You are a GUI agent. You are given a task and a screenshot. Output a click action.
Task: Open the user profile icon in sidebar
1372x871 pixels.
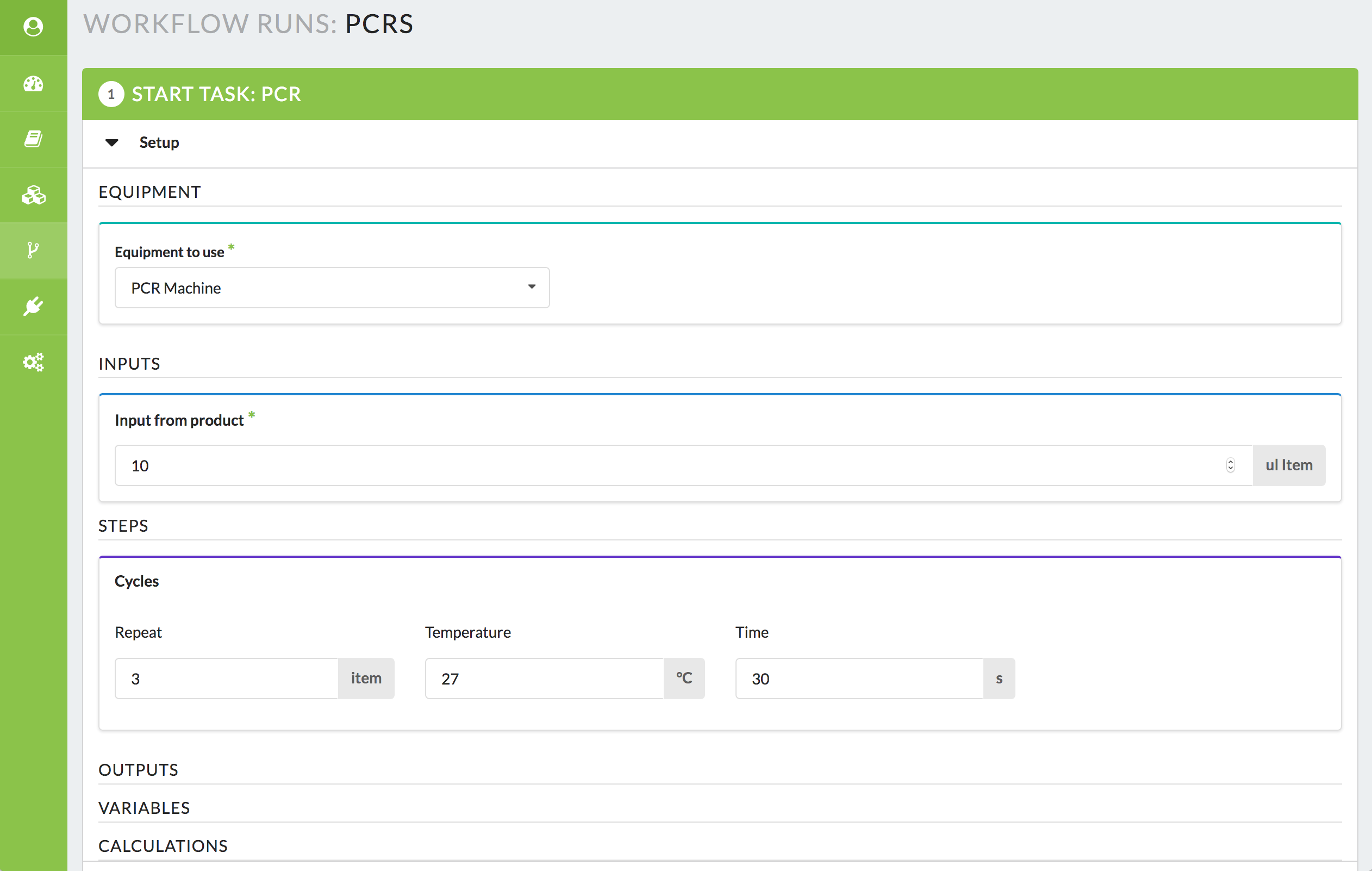[x=33, y=27]
